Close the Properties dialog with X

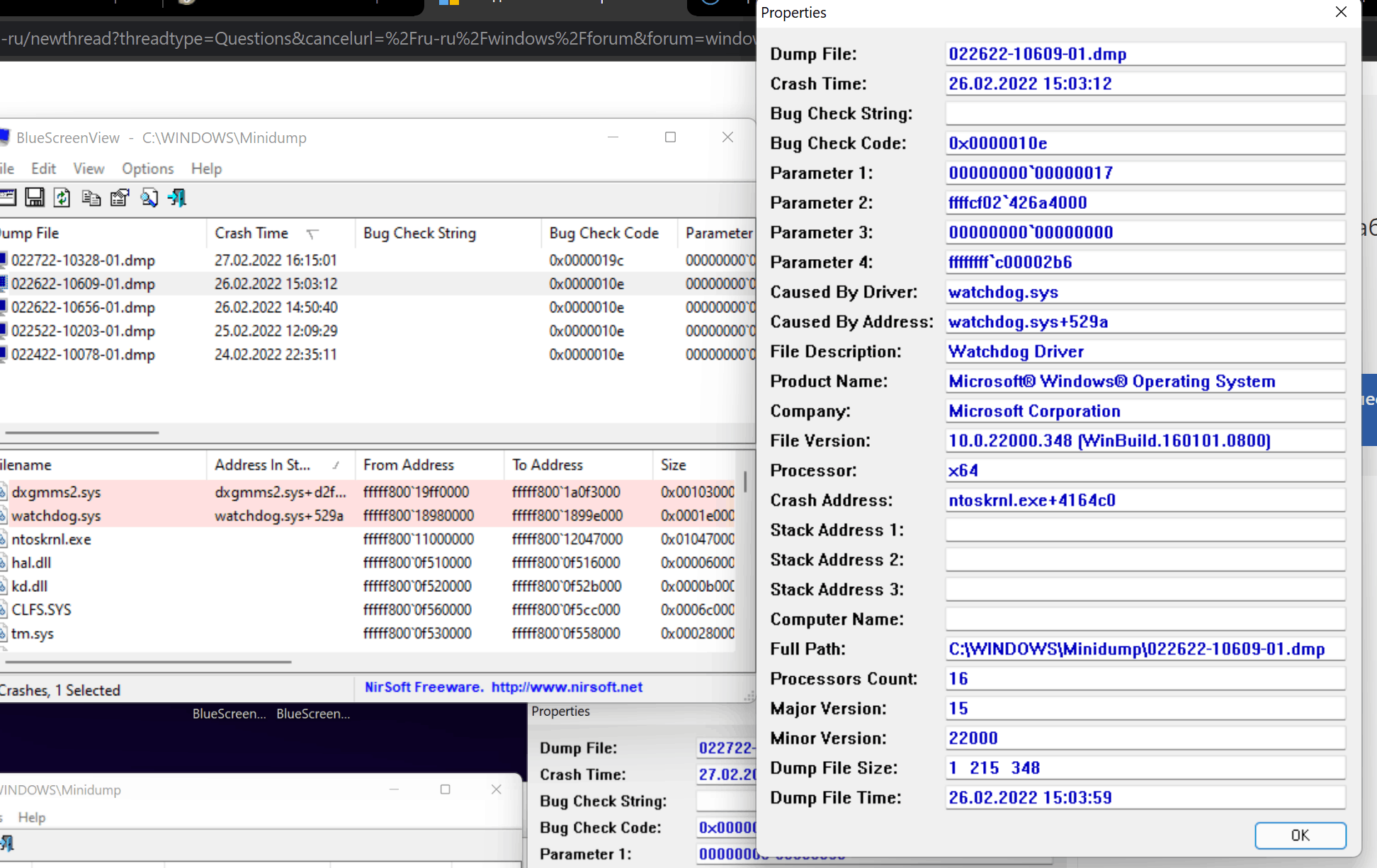1340,12
